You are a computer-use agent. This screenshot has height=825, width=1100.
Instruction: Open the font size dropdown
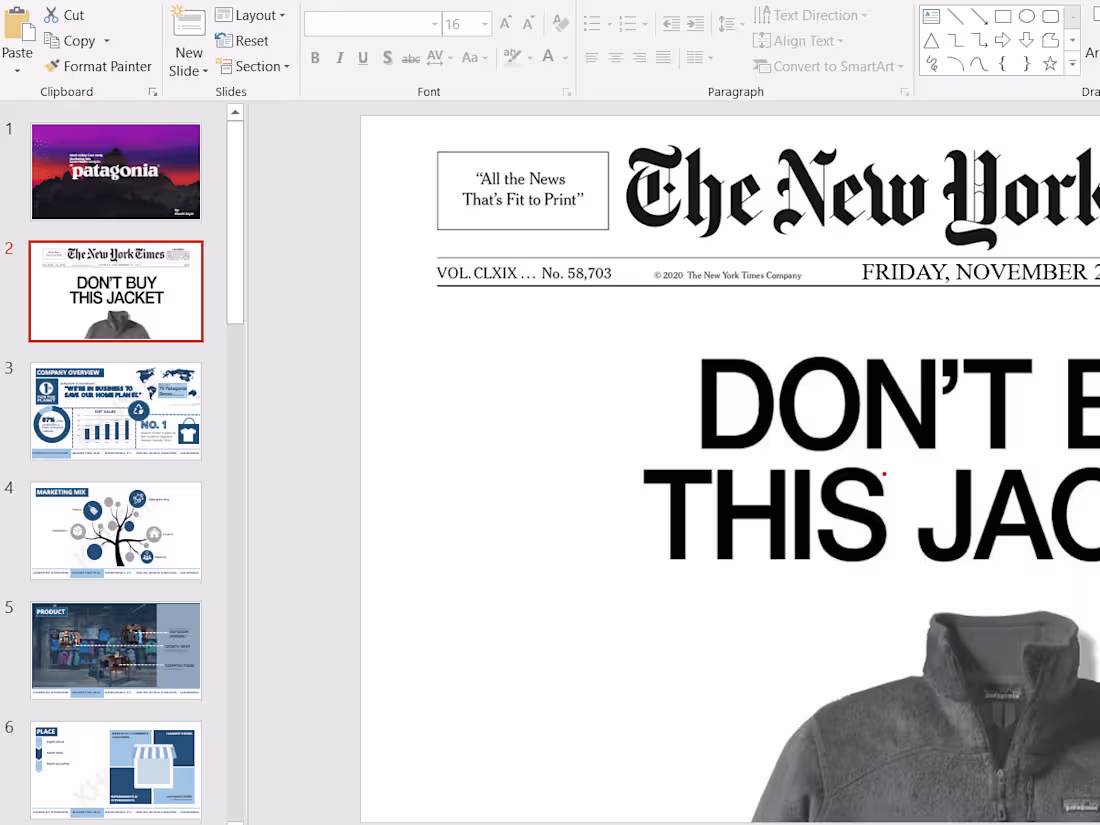tap(485, 24)
